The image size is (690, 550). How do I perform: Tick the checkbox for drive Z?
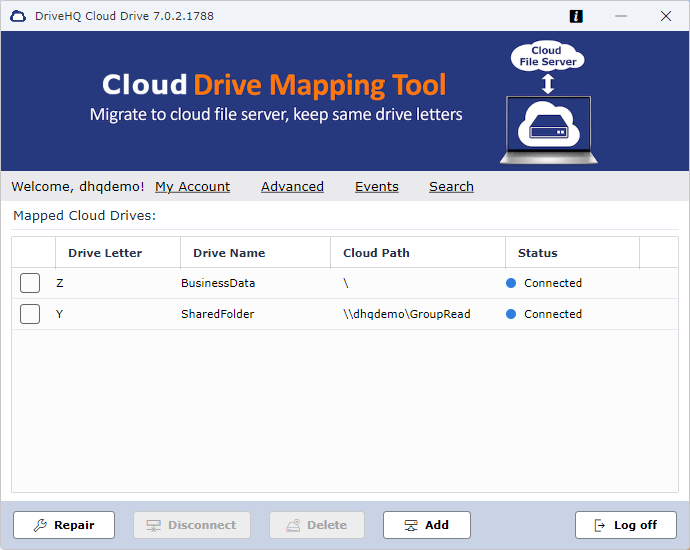(x=30, y=283)
